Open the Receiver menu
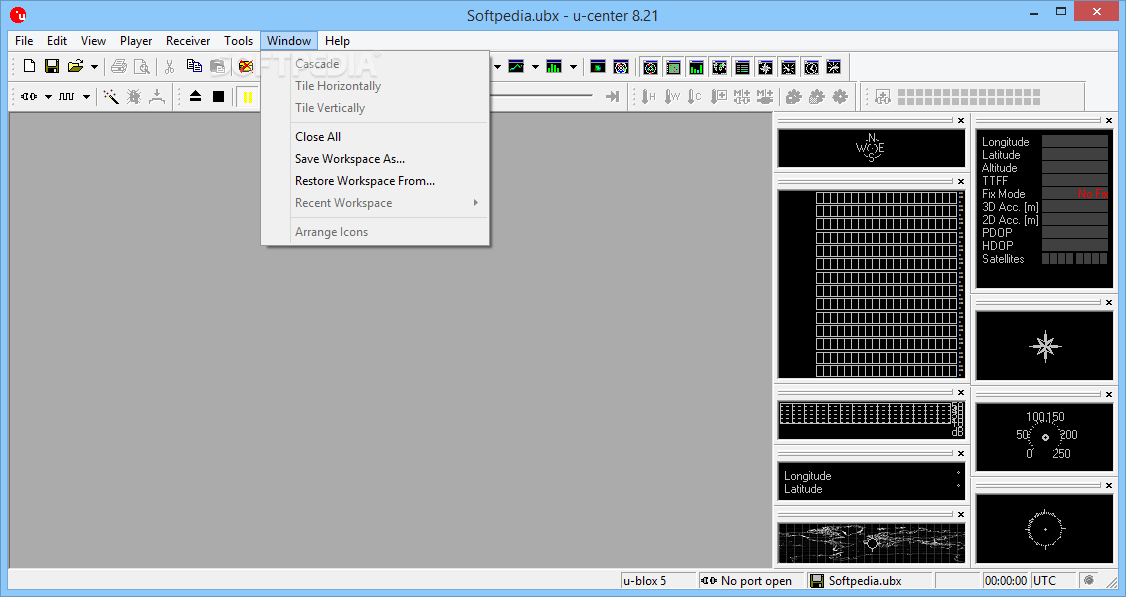The height and width of the screenshot is (597, 1126). coord(188,41)
